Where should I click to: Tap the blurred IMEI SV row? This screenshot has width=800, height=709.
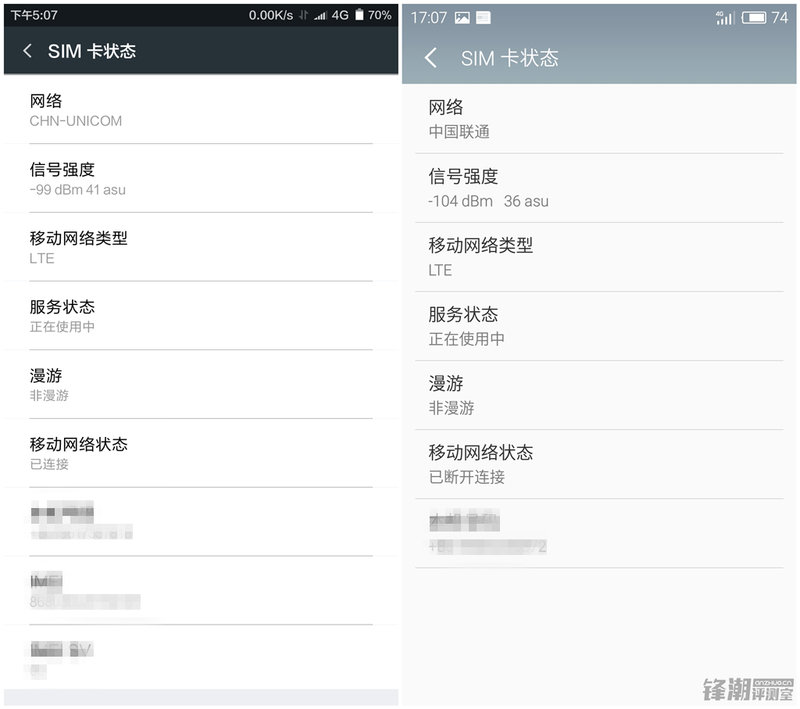point(201,657)
